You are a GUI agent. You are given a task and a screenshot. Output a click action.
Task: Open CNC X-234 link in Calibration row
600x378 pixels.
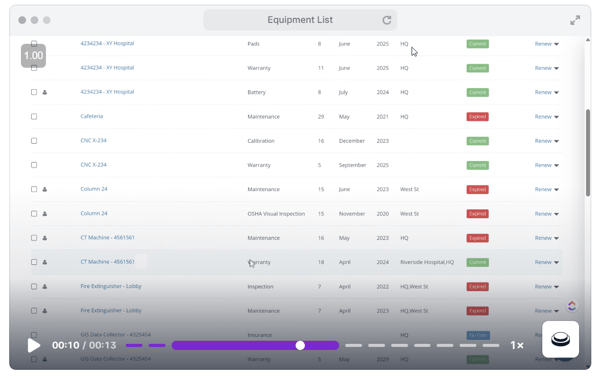click(93, 140)
